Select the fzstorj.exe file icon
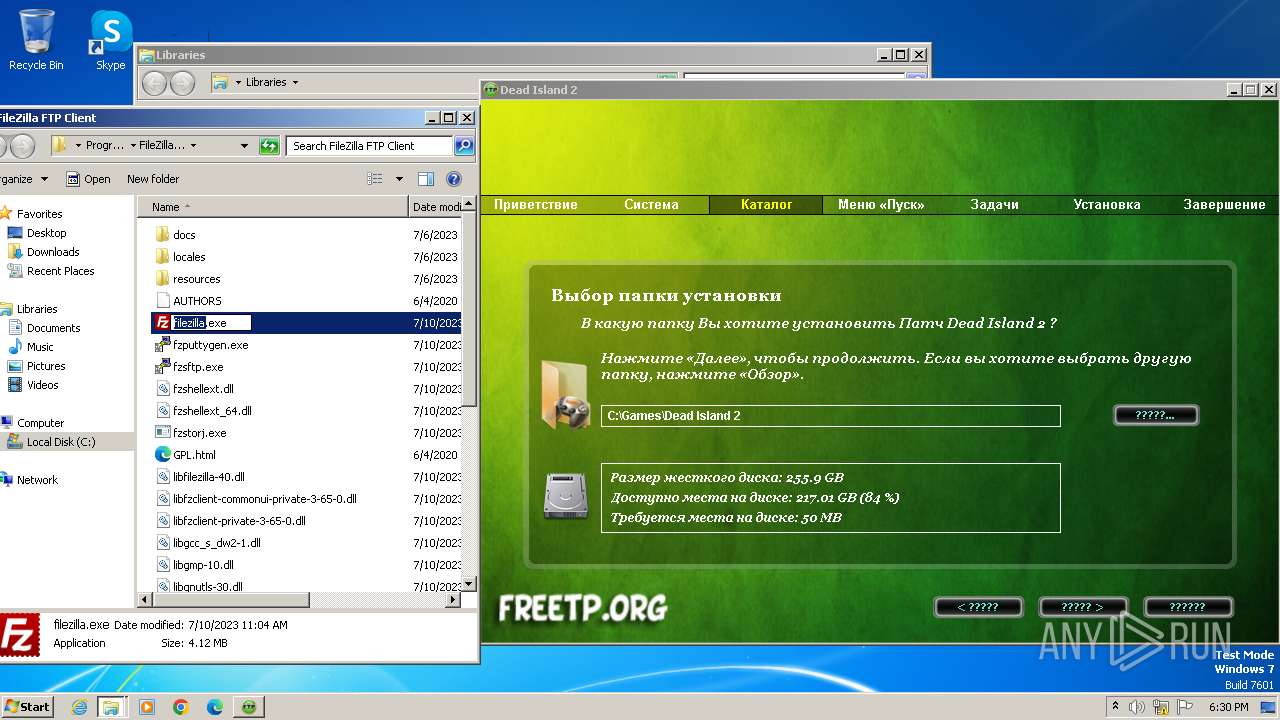 (x=163, y=433)
